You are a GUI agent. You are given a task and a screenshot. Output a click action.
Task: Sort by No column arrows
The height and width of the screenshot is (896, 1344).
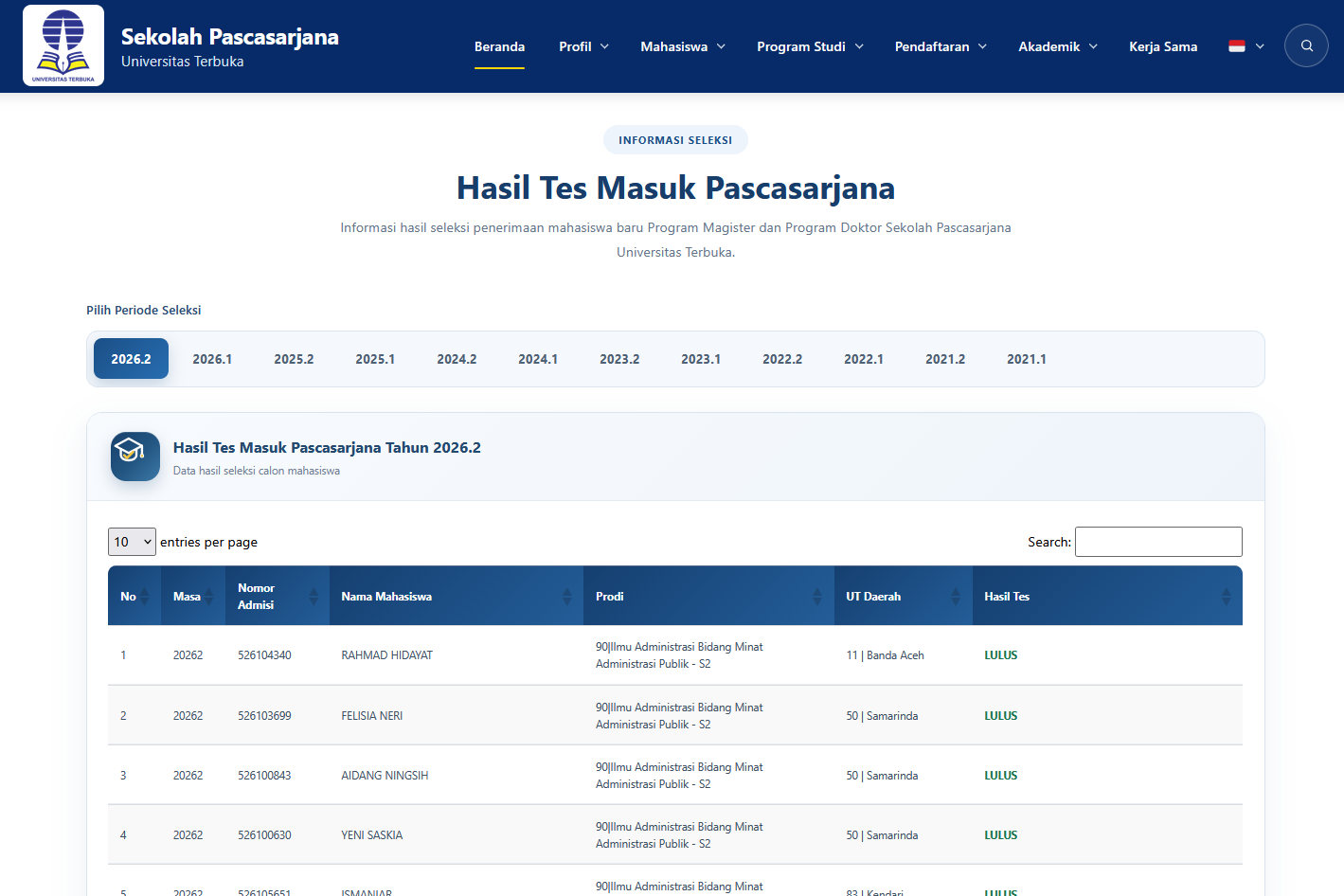[x=145, y=597]
